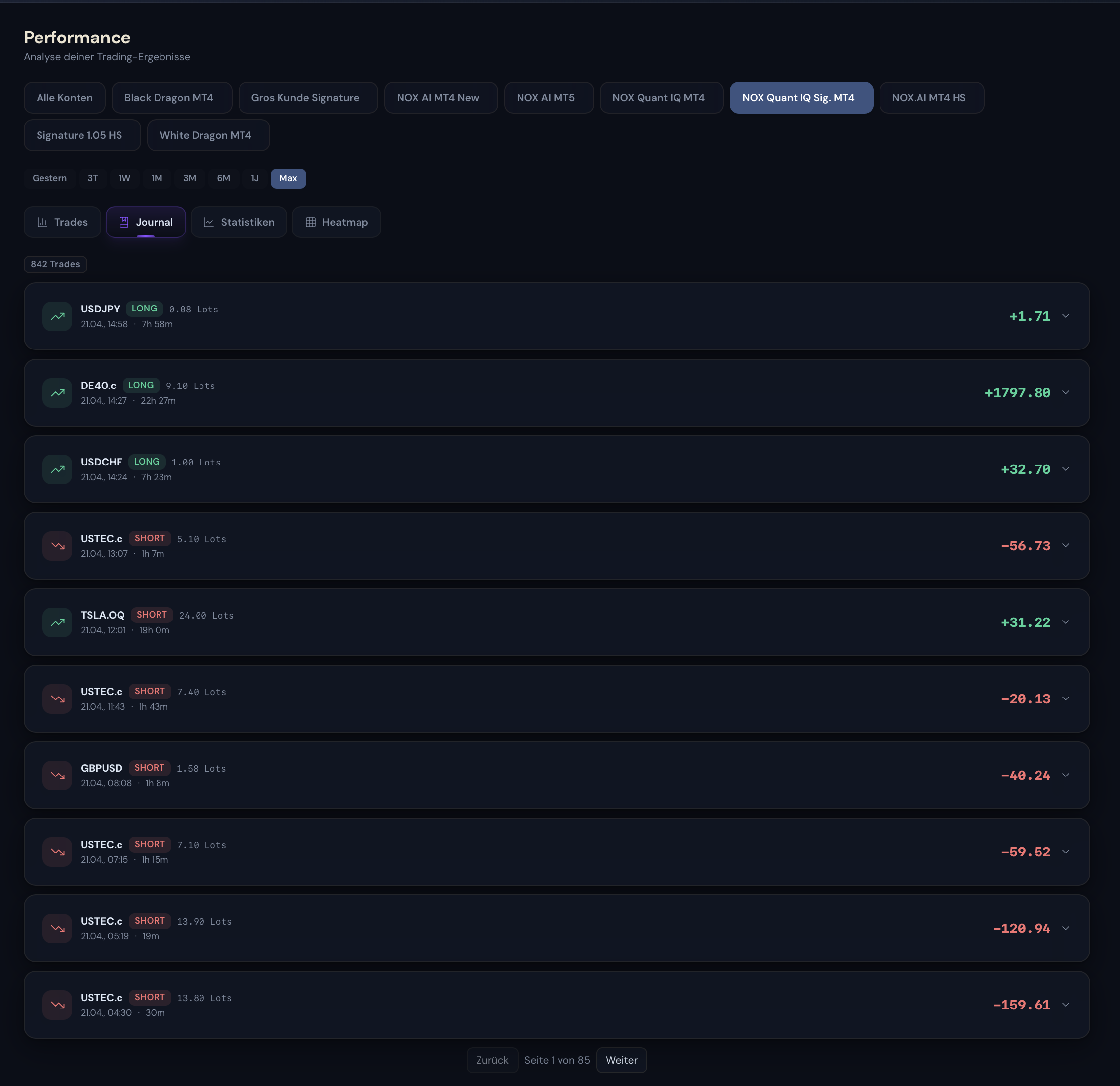1120x1086 pixels.
Task: Select the 6M time range filter
Action: pos(223,178)
